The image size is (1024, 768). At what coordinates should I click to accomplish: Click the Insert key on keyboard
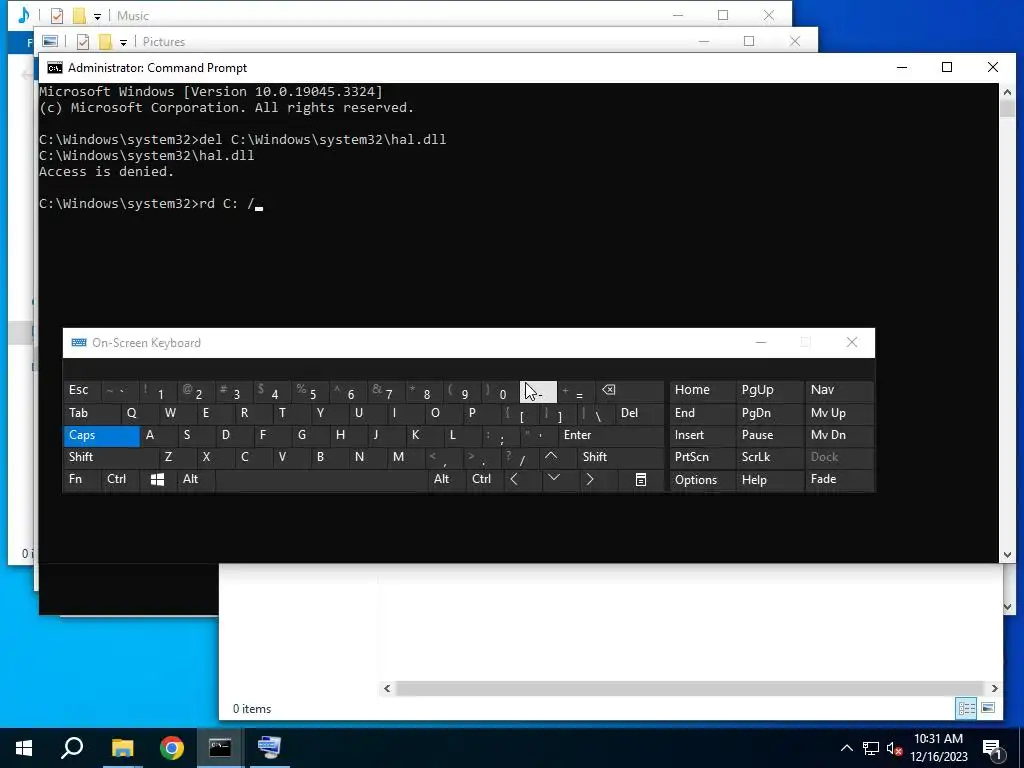point(701,436)
